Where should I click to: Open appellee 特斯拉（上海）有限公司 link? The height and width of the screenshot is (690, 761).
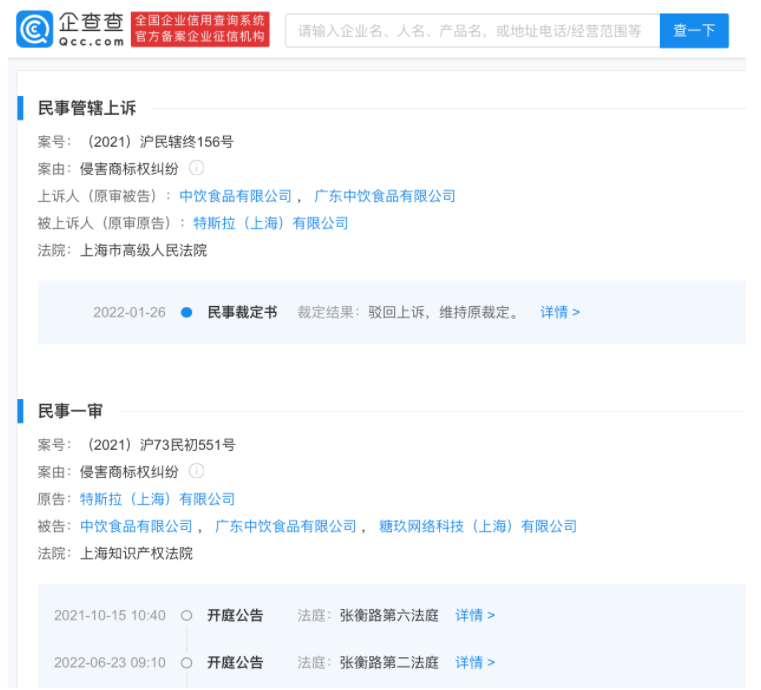(x=270, y=223)
